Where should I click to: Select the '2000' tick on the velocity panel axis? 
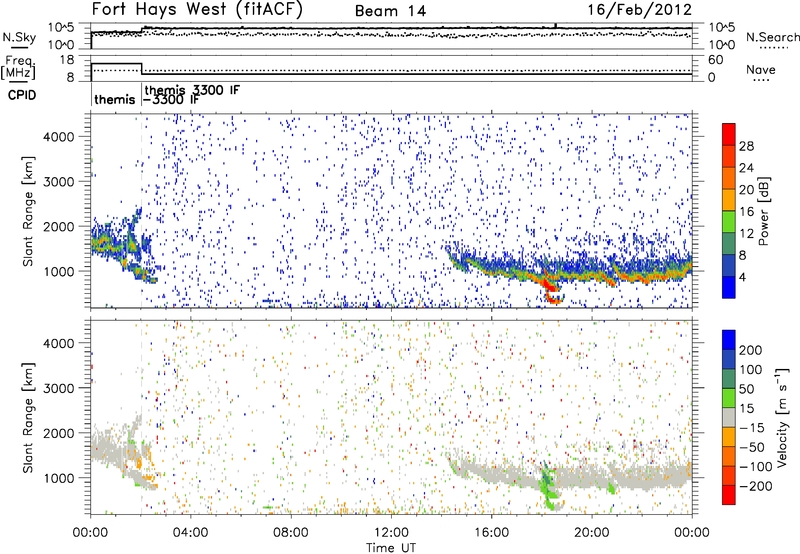pos(58,433)
